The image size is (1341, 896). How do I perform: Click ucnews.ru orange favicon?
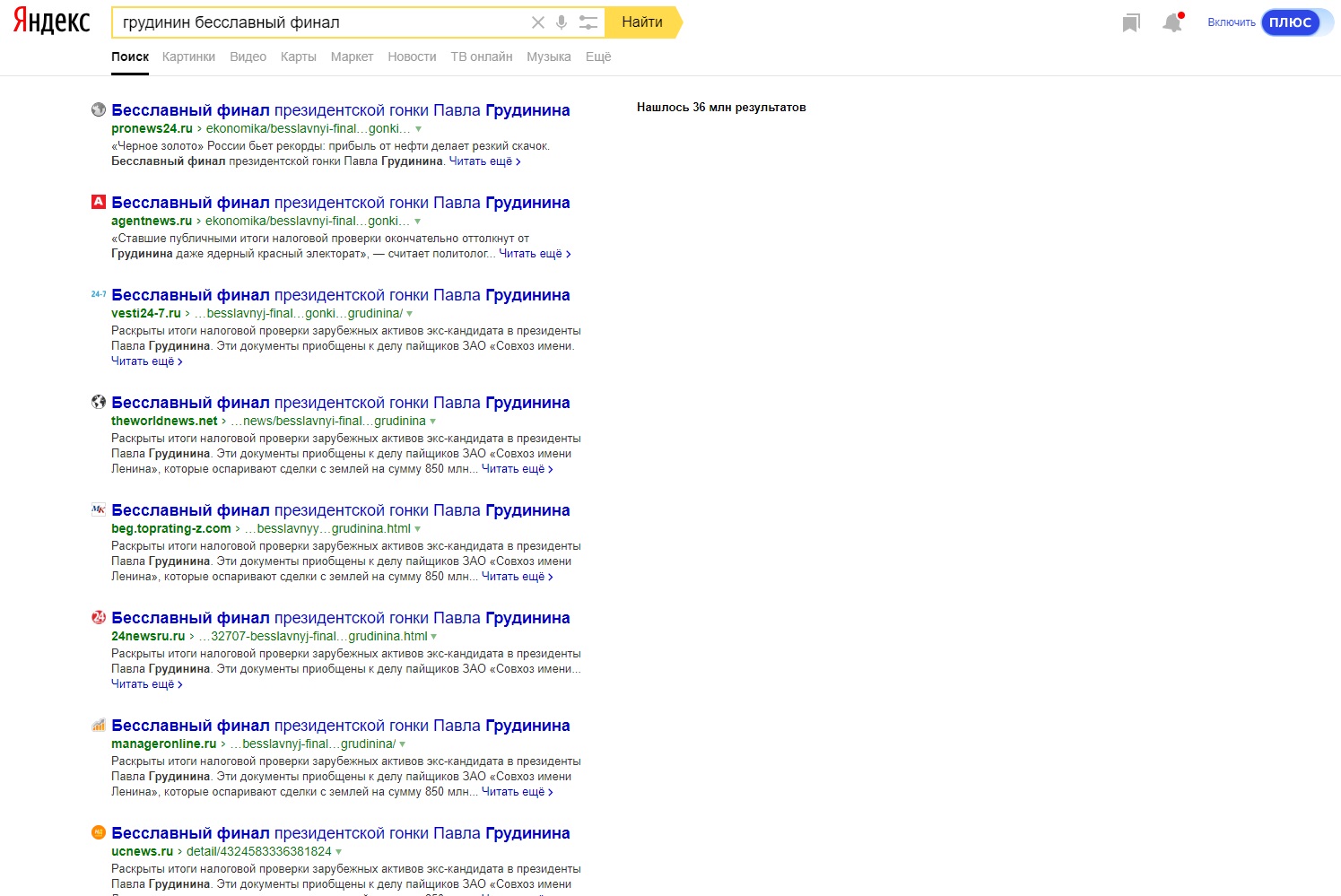point(99,832)
